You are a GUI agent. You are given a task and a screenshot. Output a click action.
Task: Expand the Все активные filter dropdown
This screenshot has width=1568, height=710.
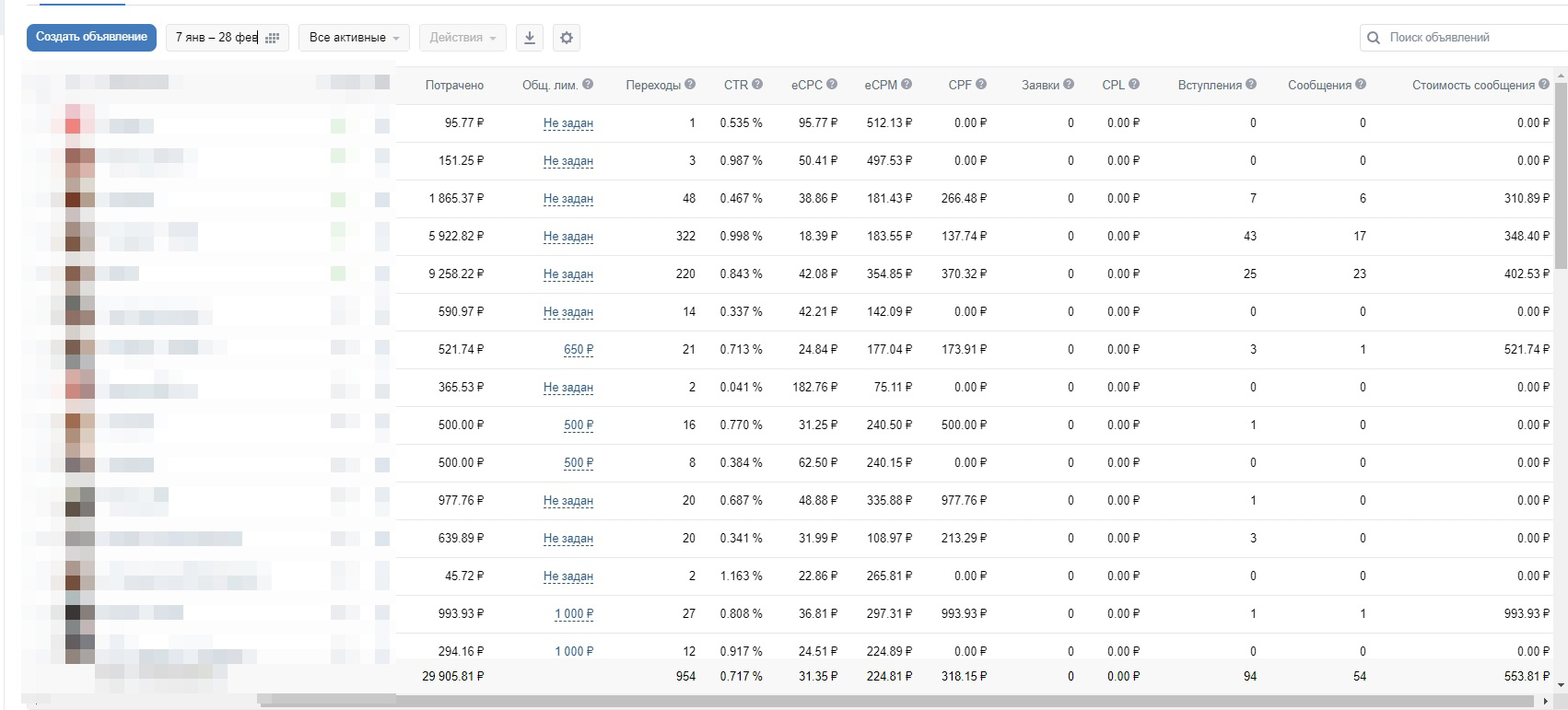pyautogui.click(x=355, y=38)
